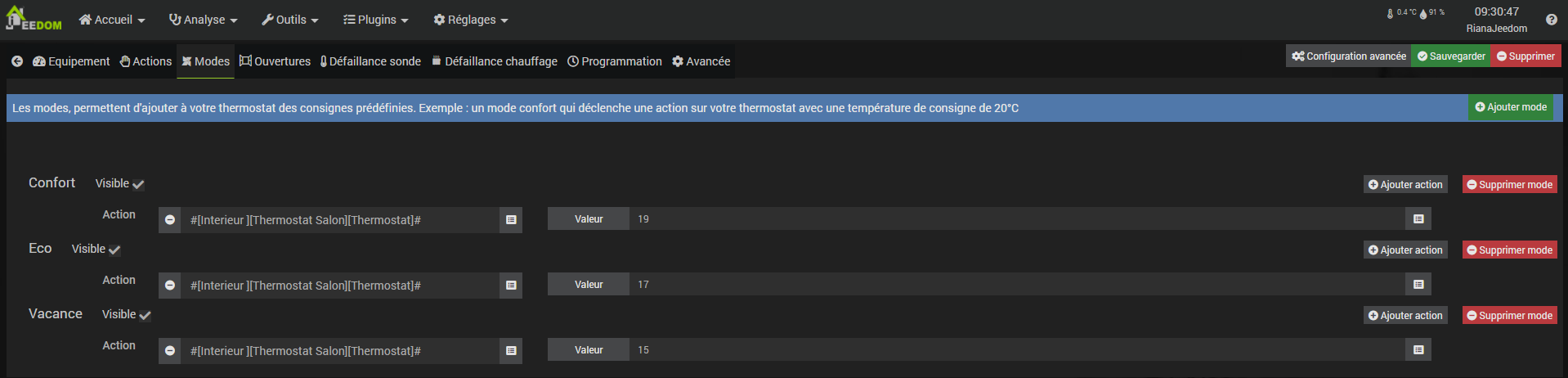This screenshot has height=378, width=1568.
Task: Click the back arrow icon beside Equipement
Action: tap(17, 61)
